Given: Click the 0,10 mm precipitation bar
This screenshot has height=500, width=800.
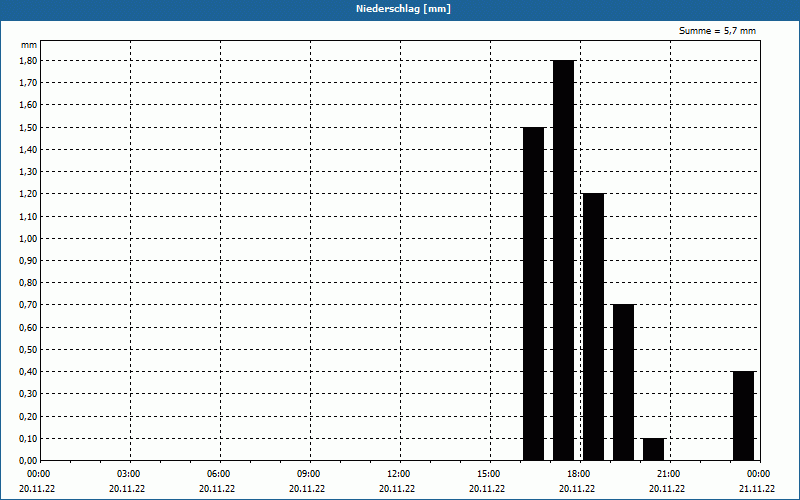Looking at the screenshot, I should 654,449.
